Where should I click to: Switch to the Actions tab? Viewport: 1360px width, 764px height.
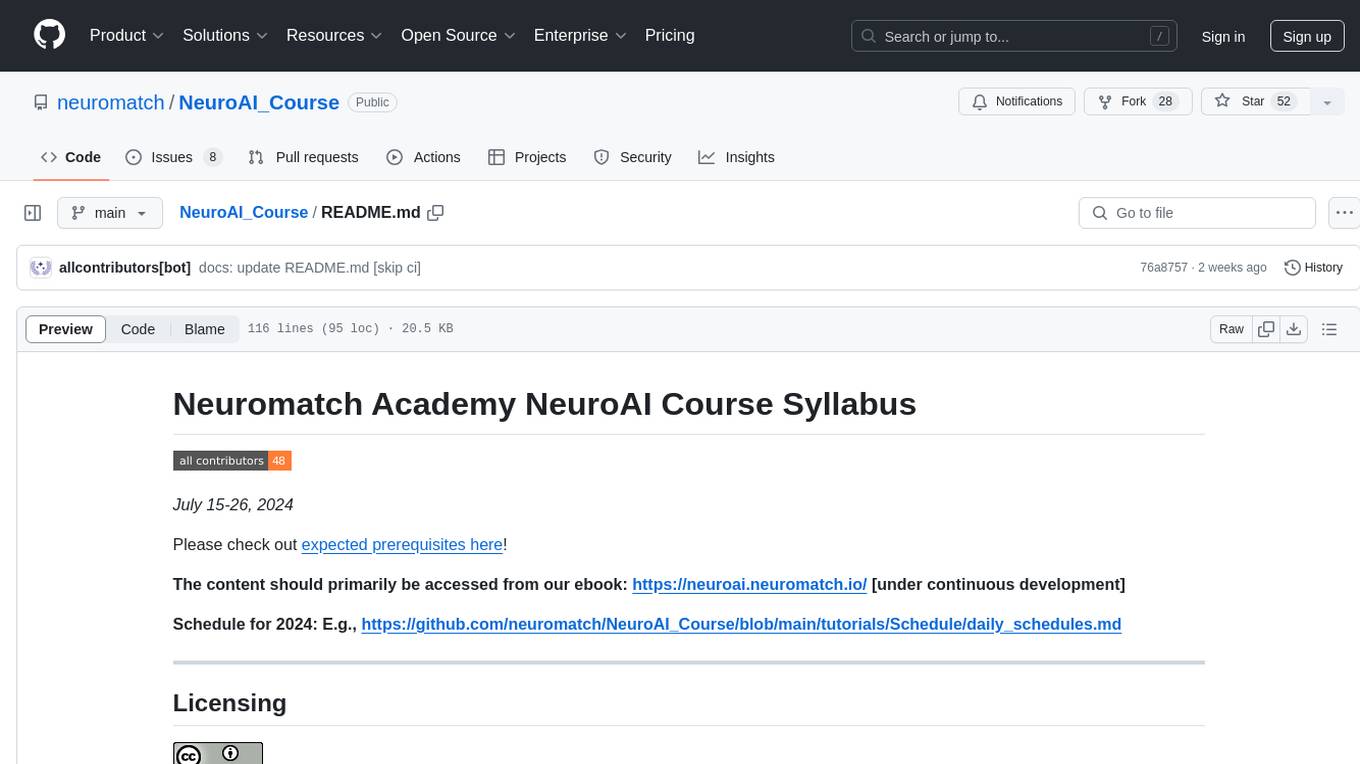pyautogui.click(x=423, y=157)
